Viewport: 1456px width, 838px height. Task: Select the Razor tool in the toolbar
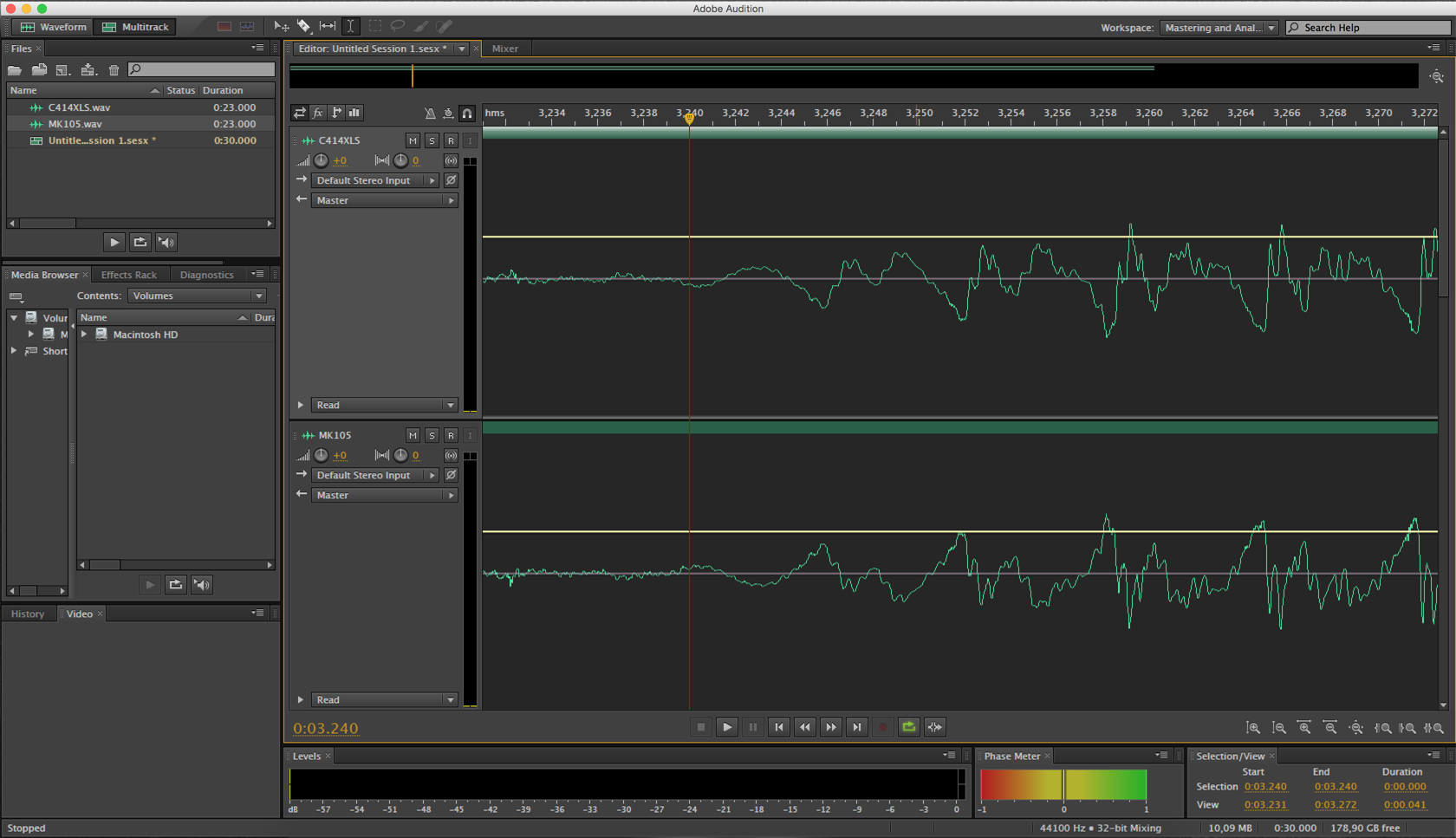(304, 27)
